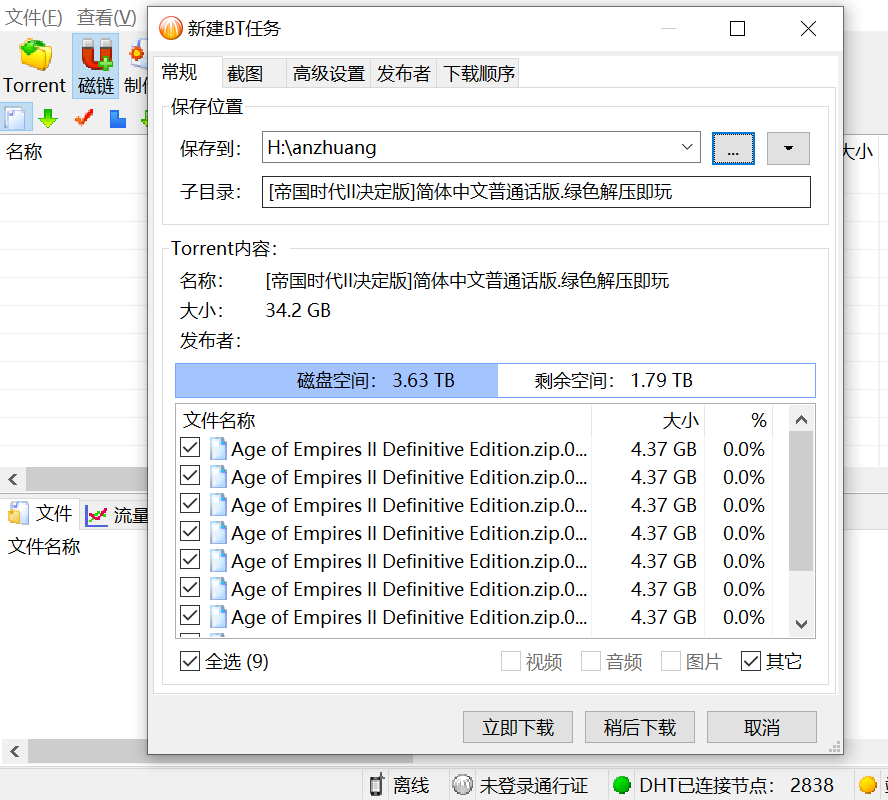This screenshot has height=800, width=888.
Task: Click the task list horizontal scrollbar track
Action: [88, 480]
